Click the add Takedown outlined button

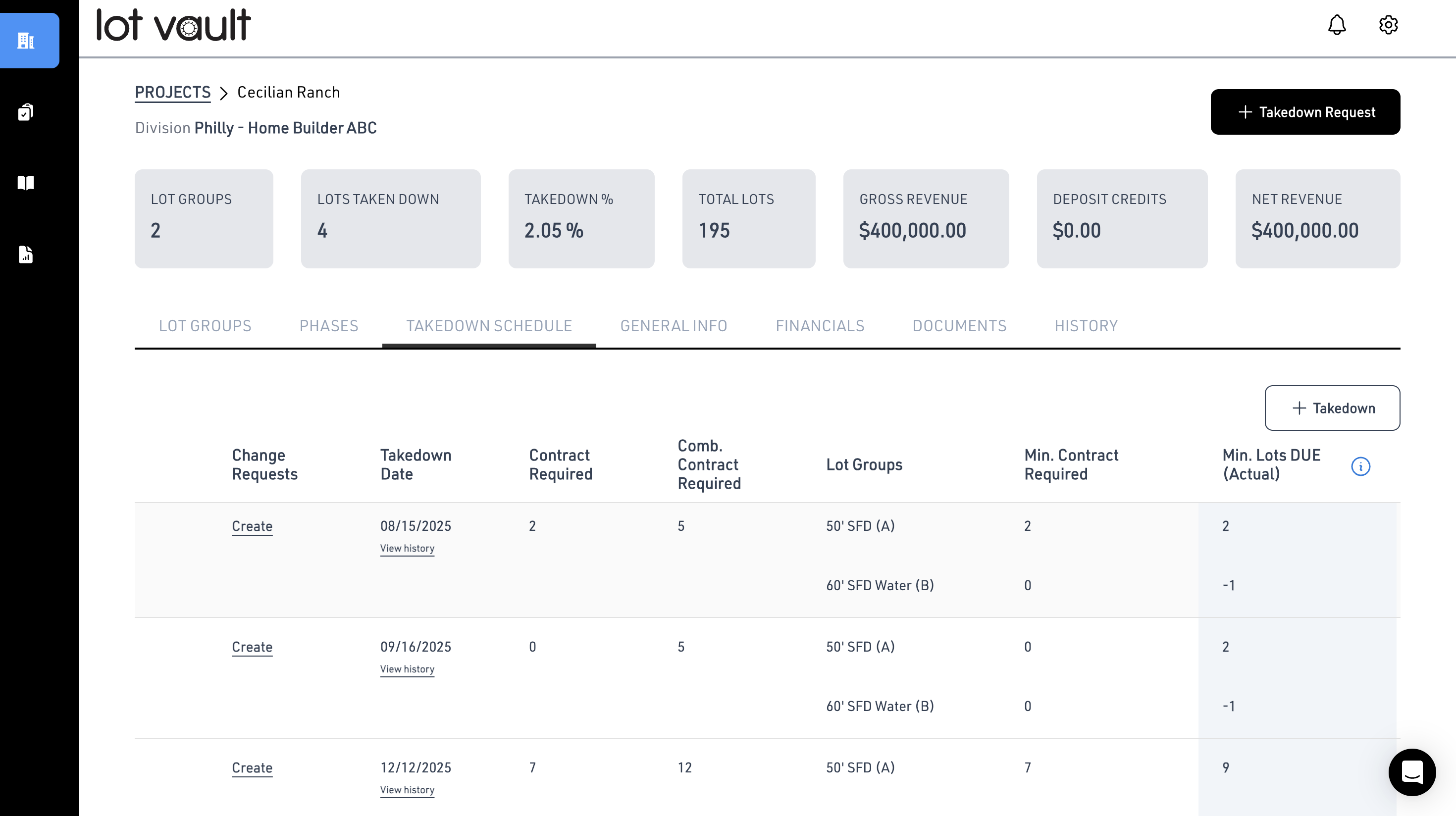[x=1332, y=408]
